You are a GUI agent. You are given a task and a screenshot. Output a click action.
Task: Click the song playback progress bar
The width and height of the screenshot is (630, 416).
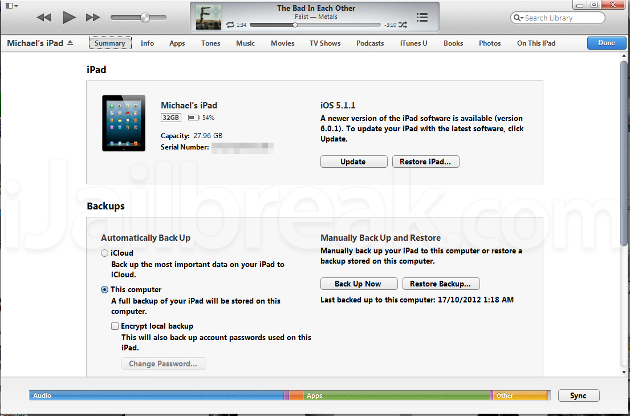tap(315, 25)
